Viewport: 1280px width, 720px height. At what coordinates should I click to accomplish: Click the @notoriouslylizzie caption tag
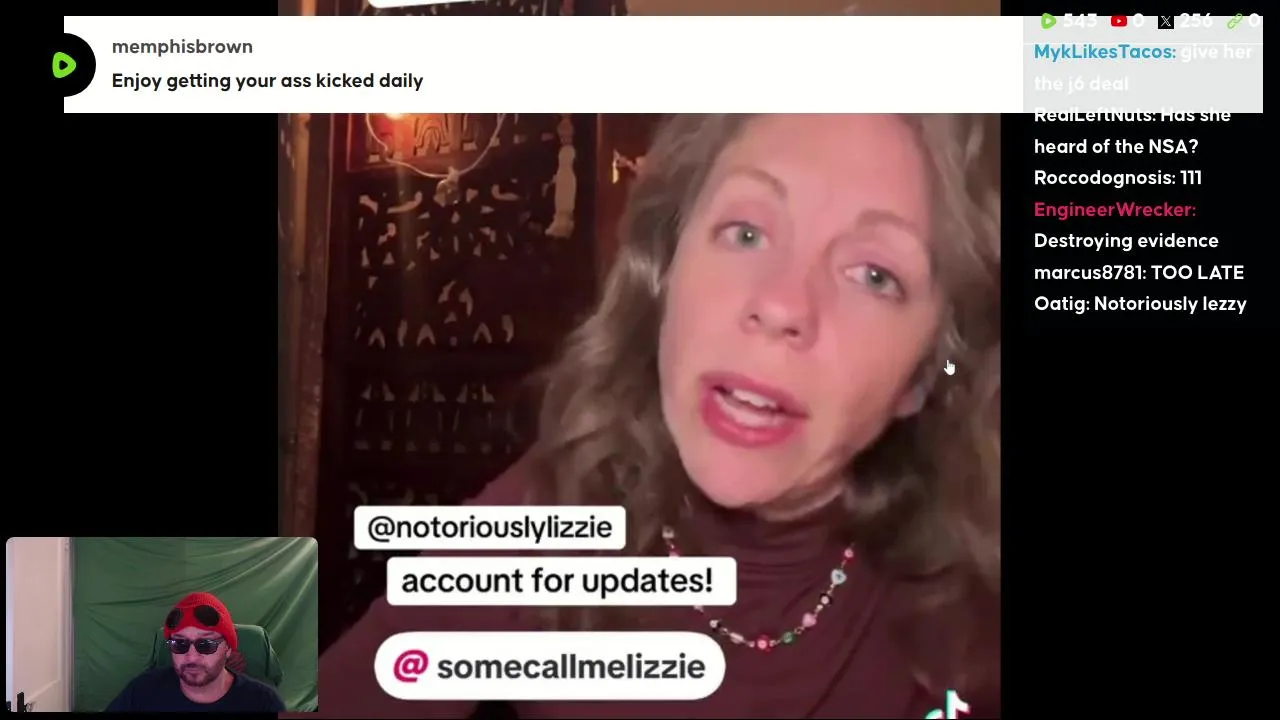490,527
